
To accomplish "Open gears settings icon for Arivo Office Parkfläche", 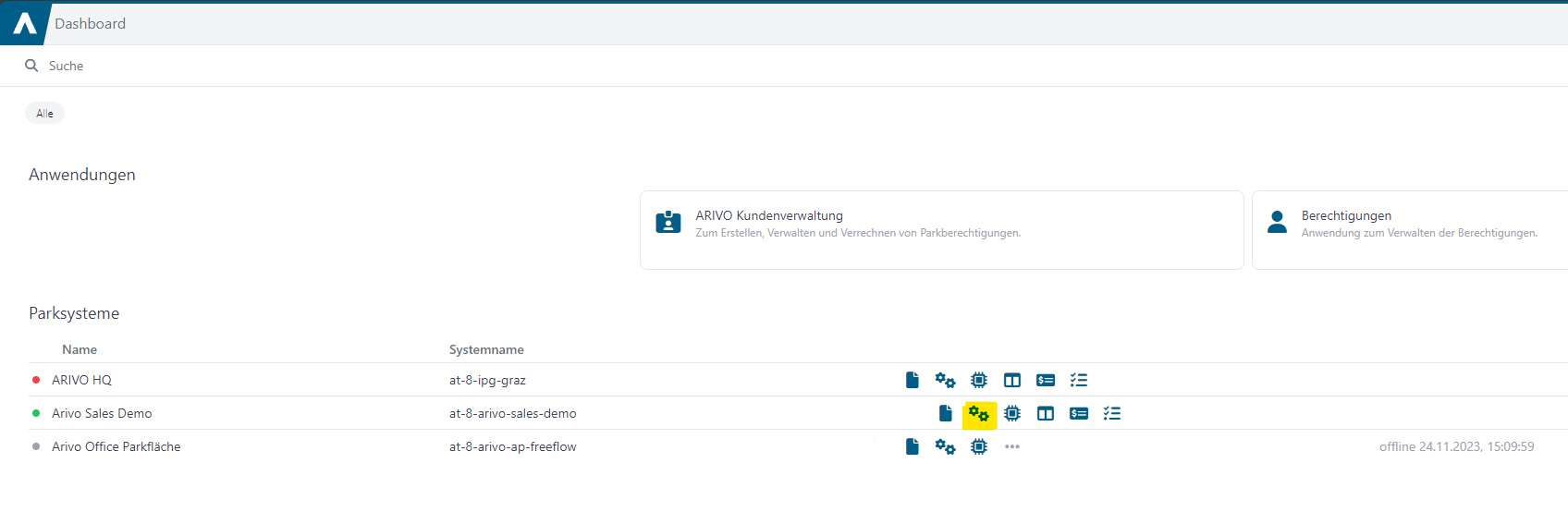I will point(945,446).
